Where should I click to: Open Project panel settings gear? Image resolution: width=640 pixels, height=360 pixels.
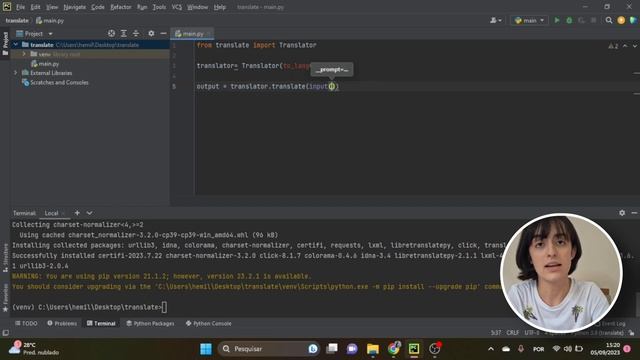click(151, 33)
